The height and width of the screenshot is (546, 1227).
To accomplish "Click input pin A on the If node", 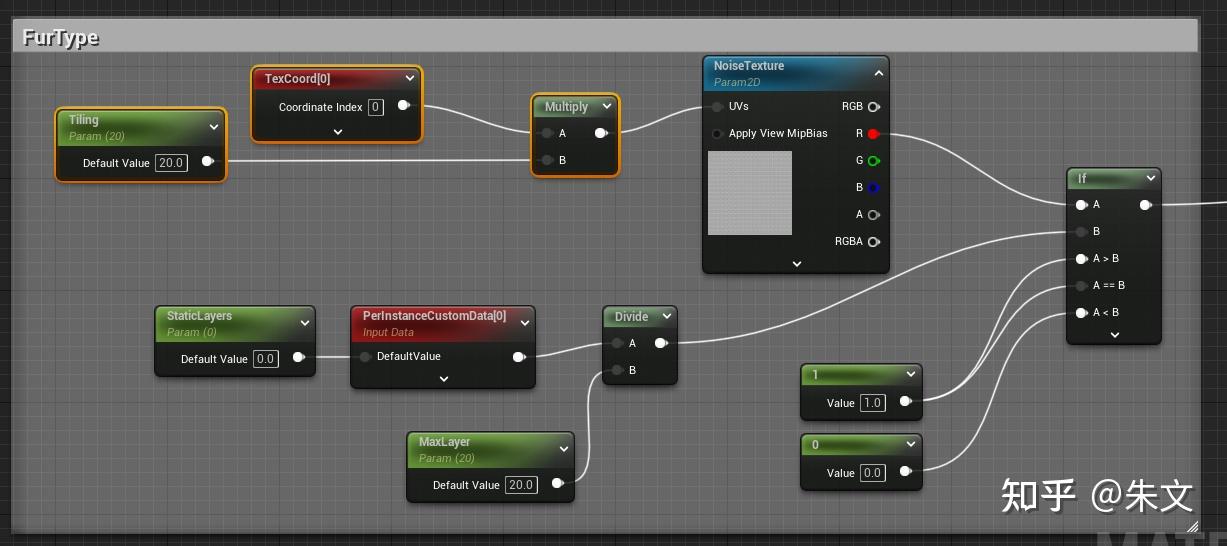I will pyautogui.click(x=1081, y=205).
